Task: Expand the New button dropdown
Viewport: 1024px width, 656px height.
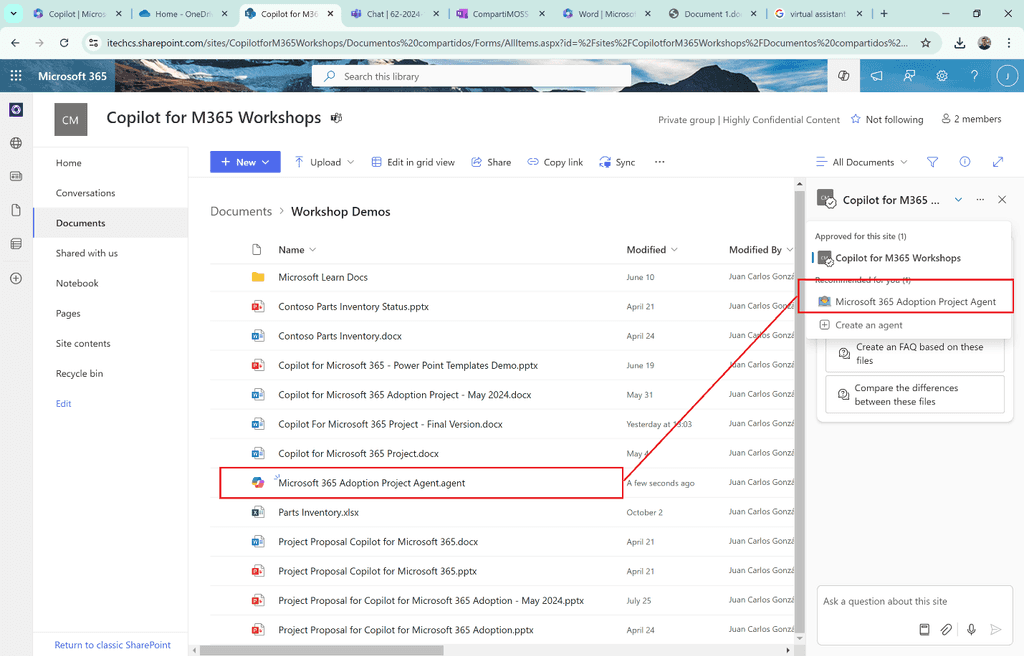Action: 266,162
